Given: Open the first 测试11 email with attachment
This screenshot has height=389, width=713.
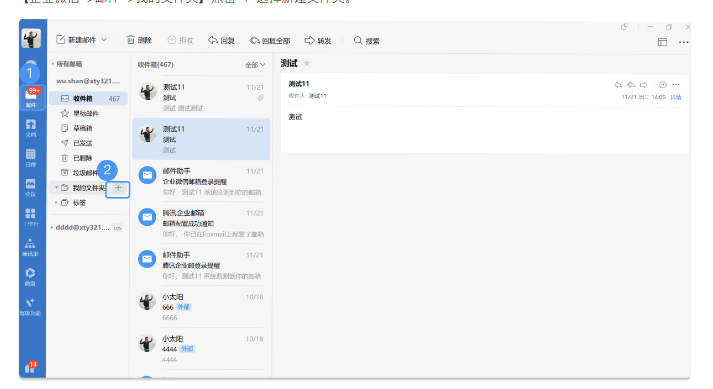Looking at the screenshot, I should [201, 97].
